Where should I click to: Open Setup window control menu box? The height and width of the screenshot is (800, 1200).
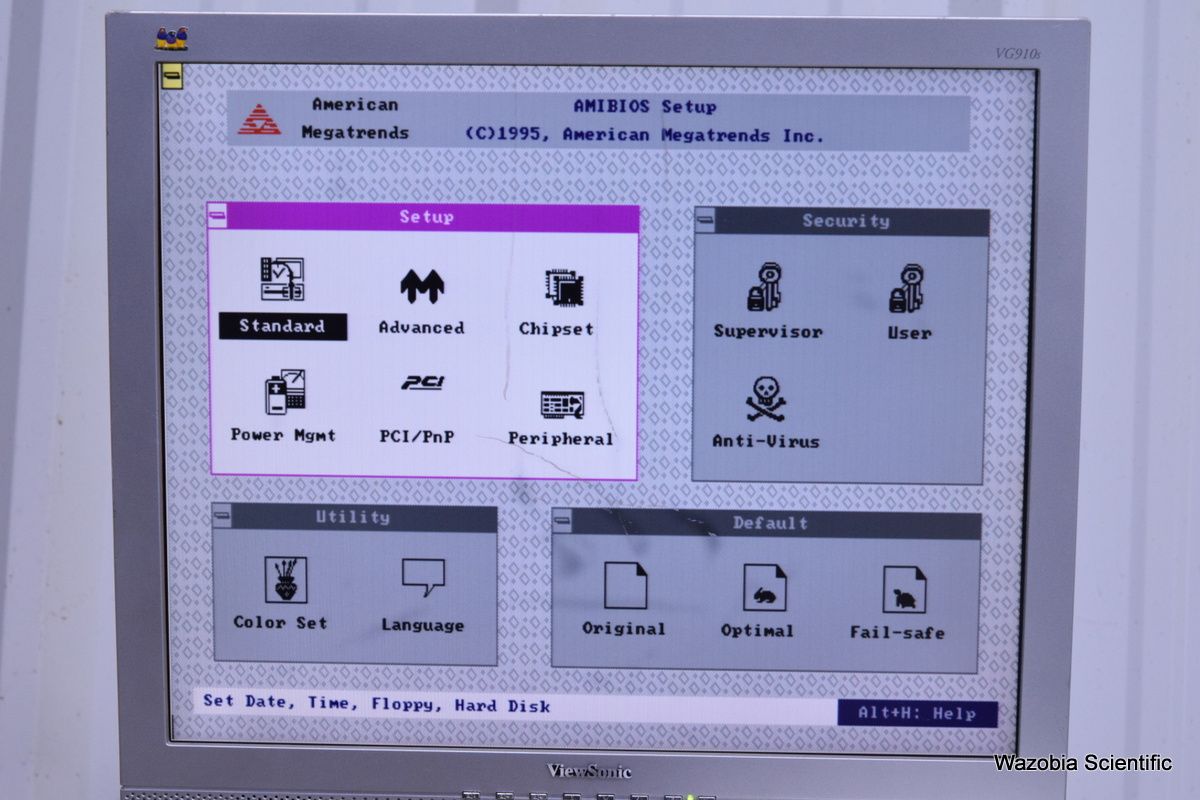pyautogui.click(x=218, y=215)
